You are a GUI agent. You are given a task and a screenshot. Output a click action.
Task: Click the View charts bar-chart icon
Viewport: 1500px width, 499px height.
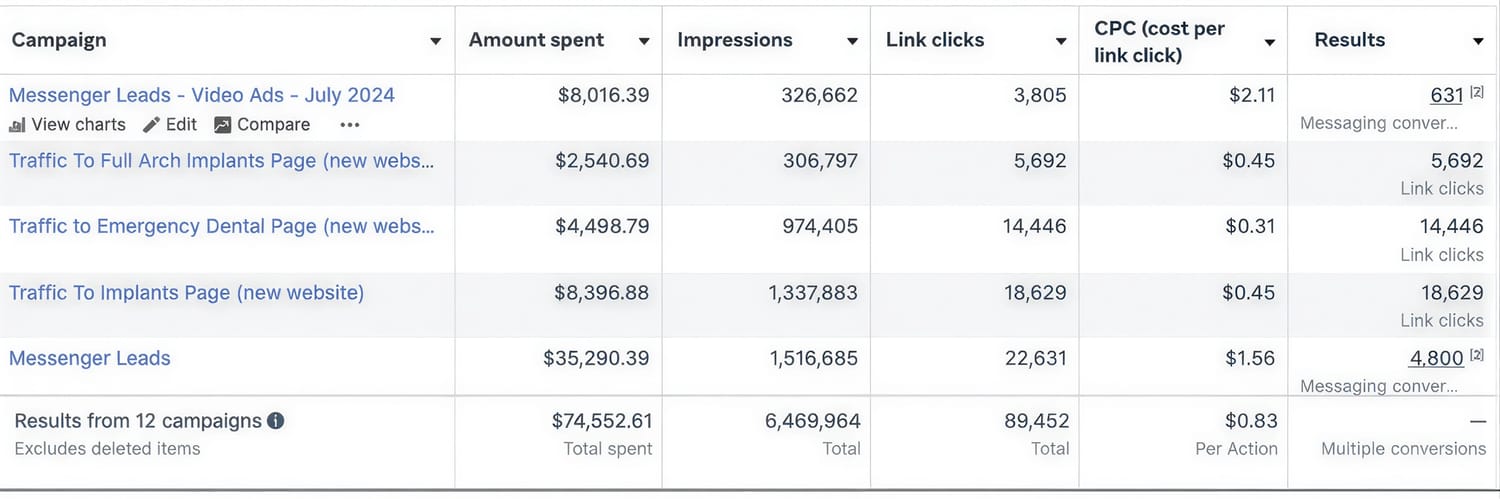pos(17,125)
